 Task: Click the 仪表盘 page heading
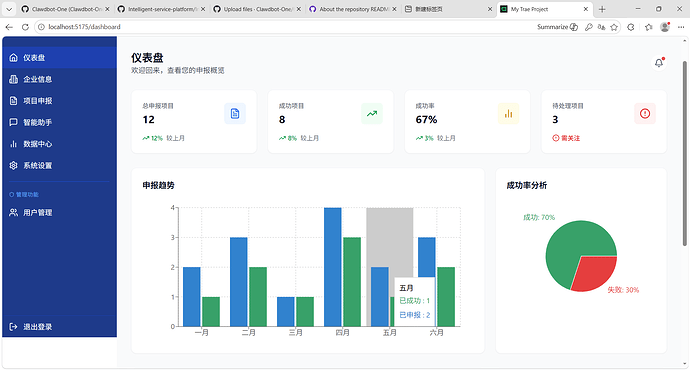tap(147, 58)
